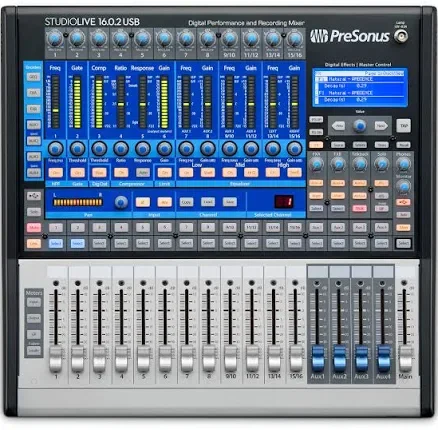
Task: Toggle the pink Mute mode button
Action: point(34,228)
